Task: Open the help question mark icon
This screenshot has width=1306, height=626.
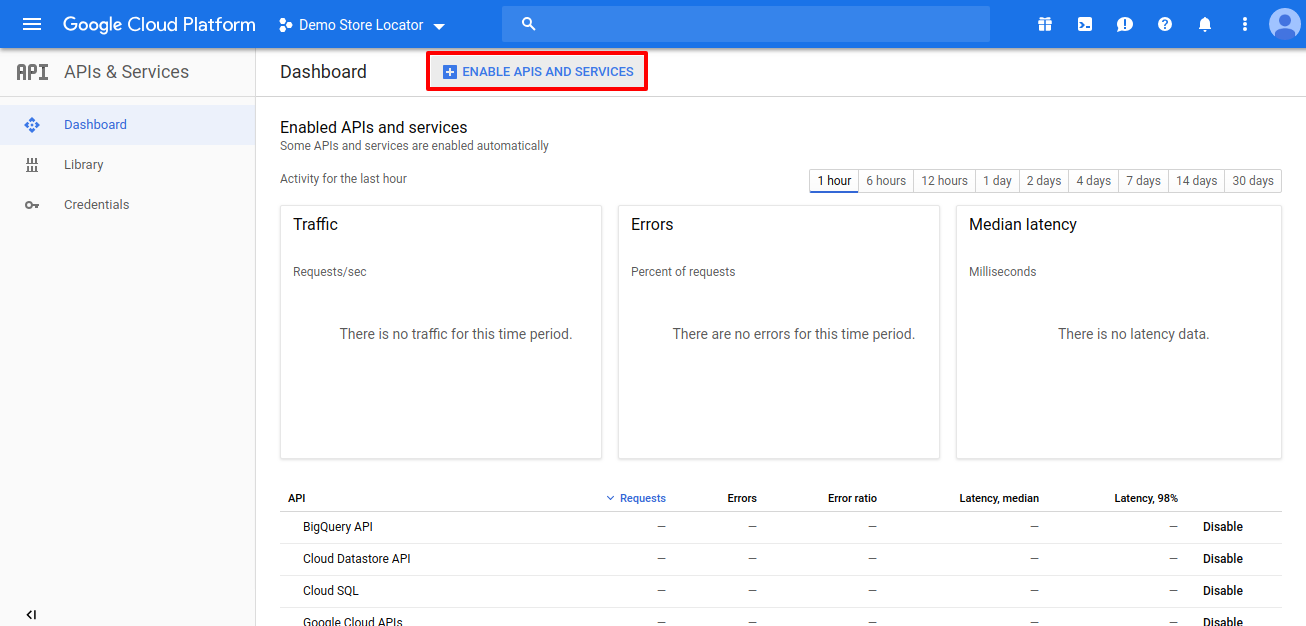Action: pyautogui.click(x=1165, y=24)
